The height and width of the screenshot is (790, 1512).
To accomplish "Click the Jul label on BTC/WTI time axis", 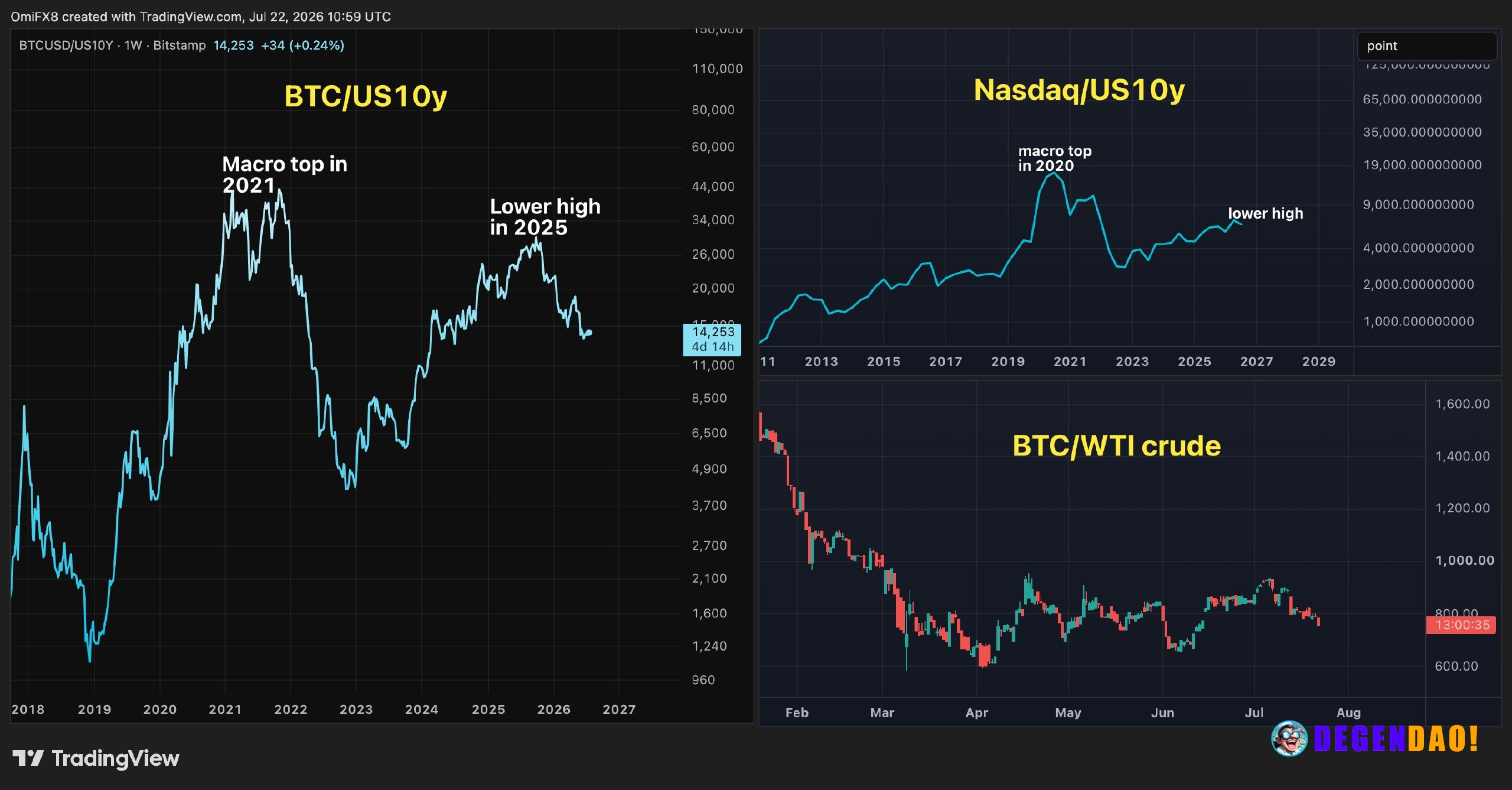I will (x=1254, y=713).
